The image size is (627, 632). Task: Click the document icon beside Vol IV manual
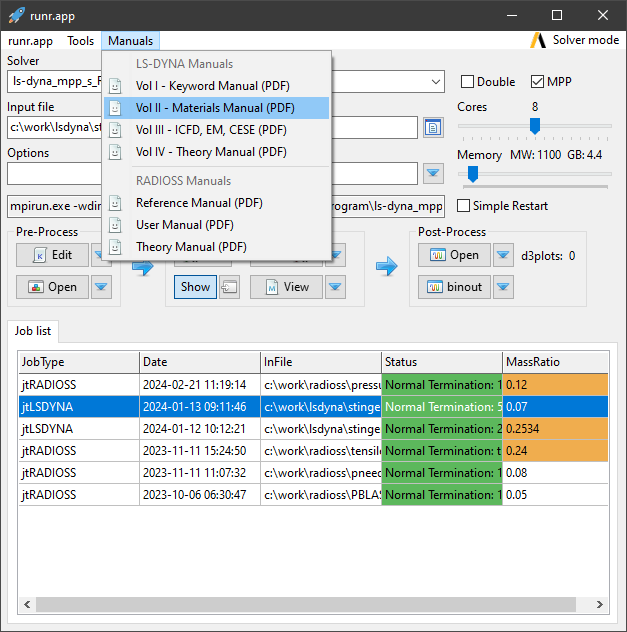(115, 152)
